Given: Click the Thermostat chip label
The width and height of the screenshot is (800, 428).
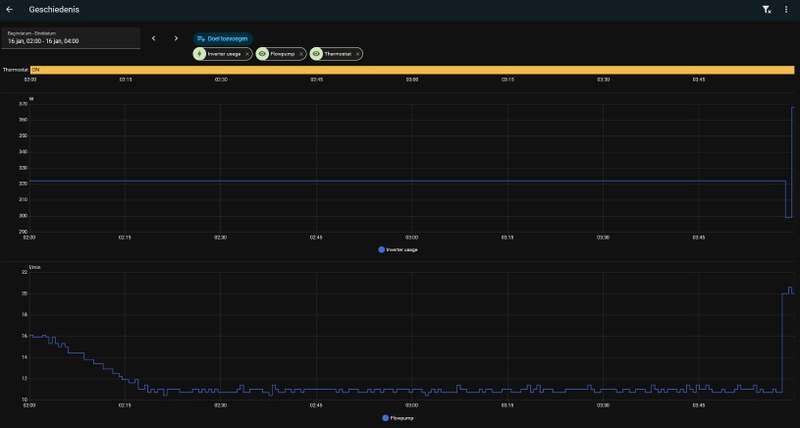Looking at the screenshot, I should 337,54.
